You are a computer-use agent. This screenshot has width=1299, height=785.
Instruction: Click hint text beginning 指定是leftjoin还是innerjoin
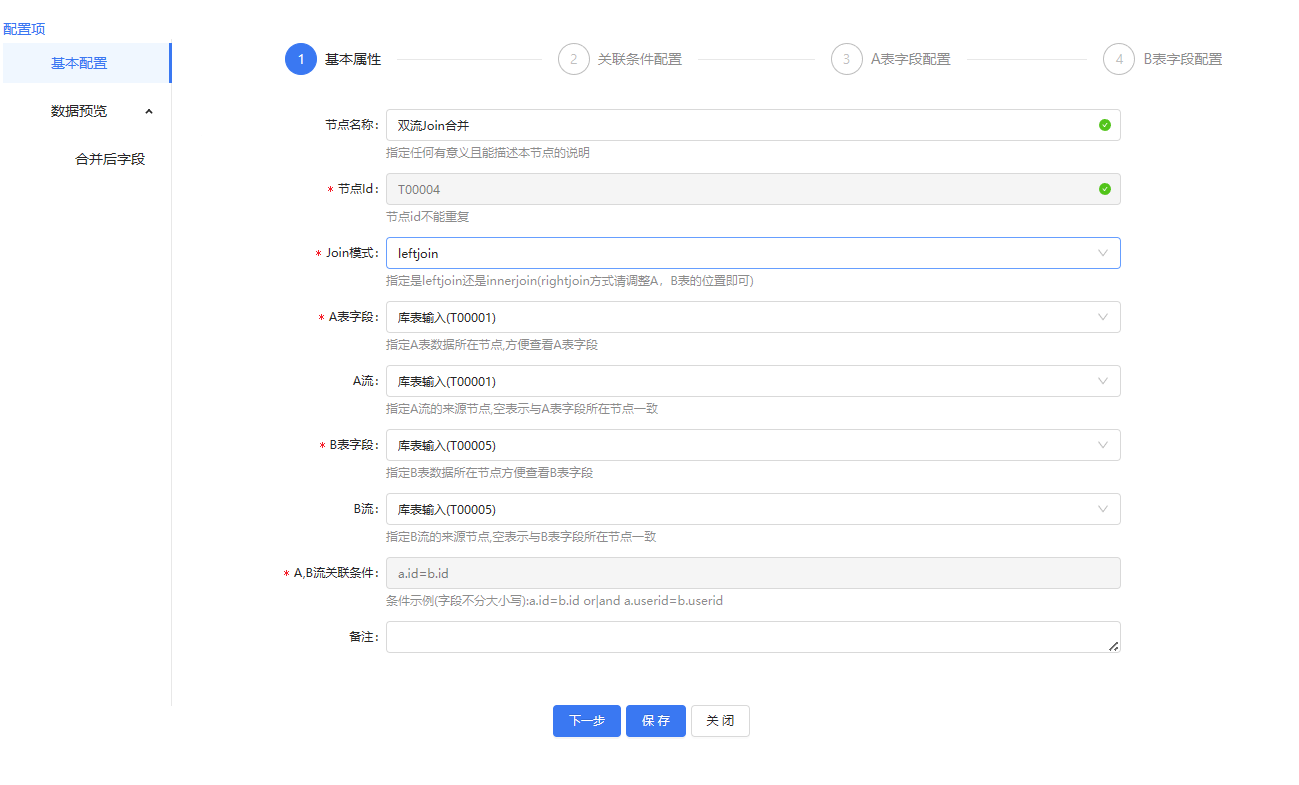pyautogui.click(x=570, y=281)
